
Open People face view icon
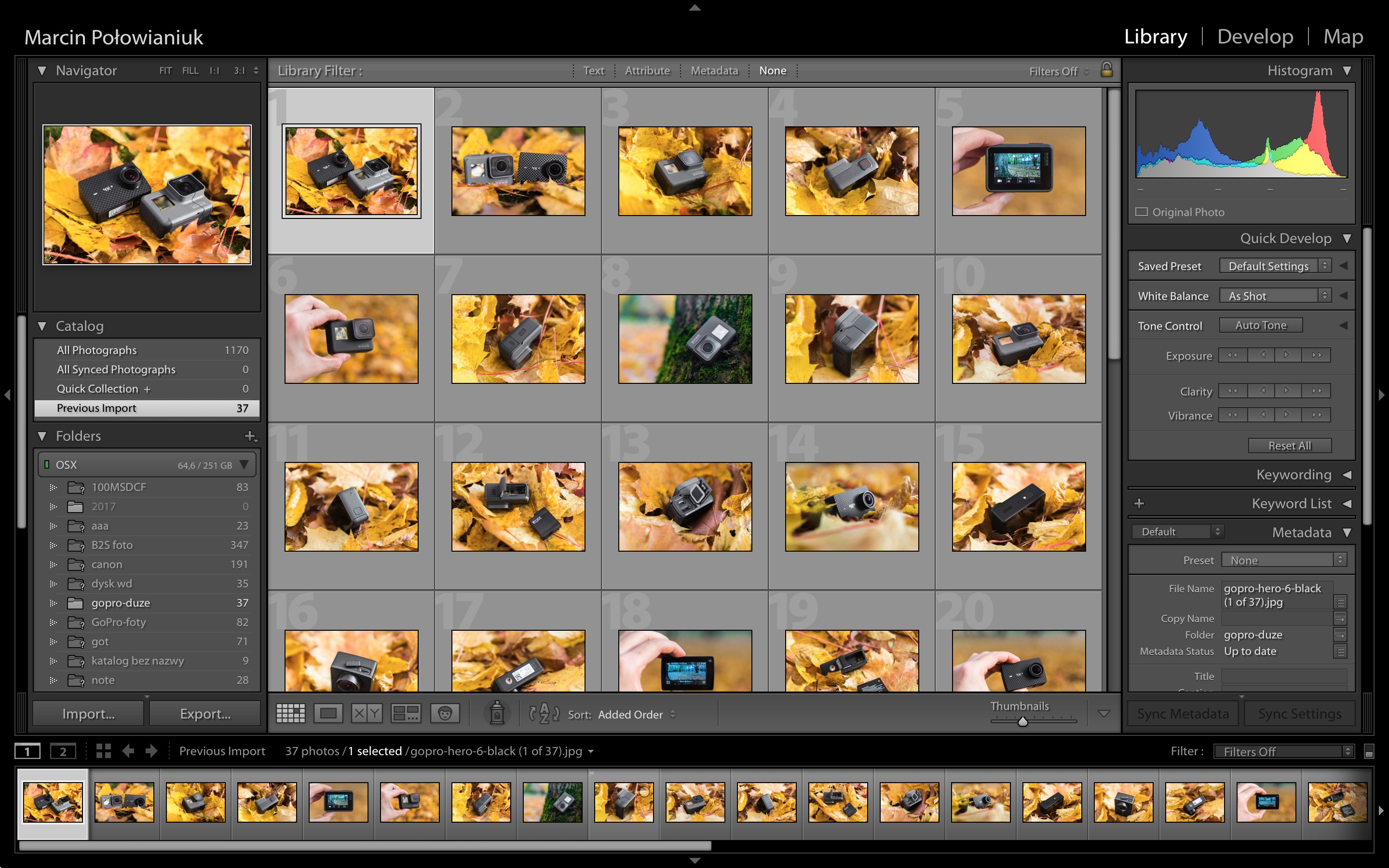[445, 714]
